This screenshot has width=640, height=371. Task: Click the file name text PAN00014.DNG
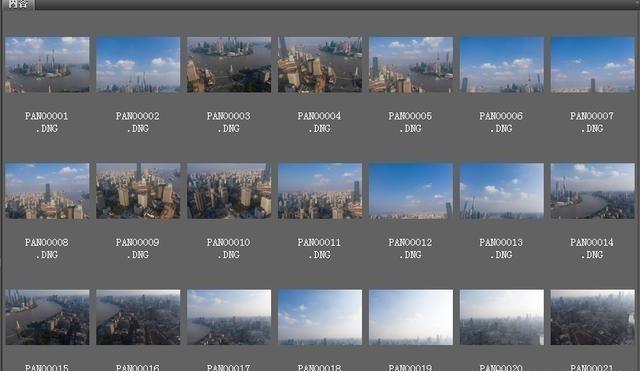tap(592, 249)
